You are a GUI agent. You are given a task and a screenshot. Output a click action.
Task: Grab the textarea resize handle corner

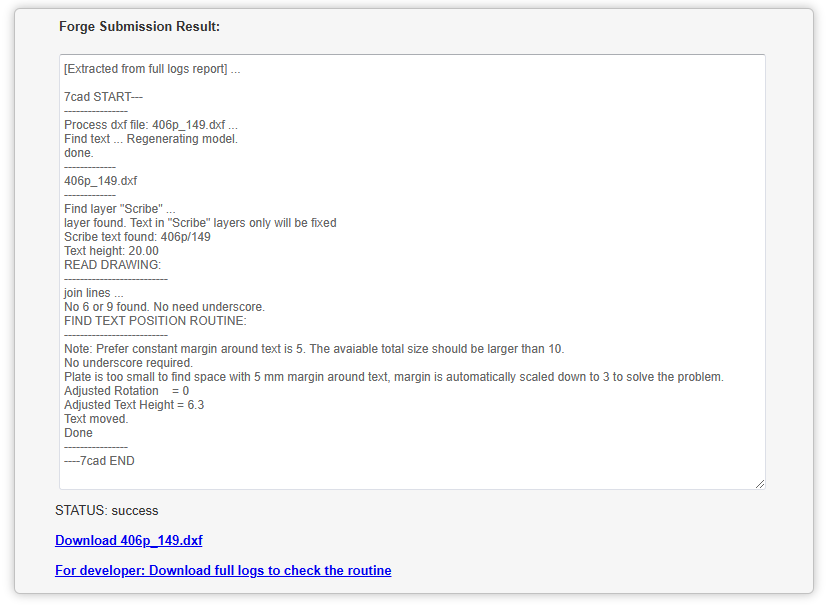coord(760,484)
